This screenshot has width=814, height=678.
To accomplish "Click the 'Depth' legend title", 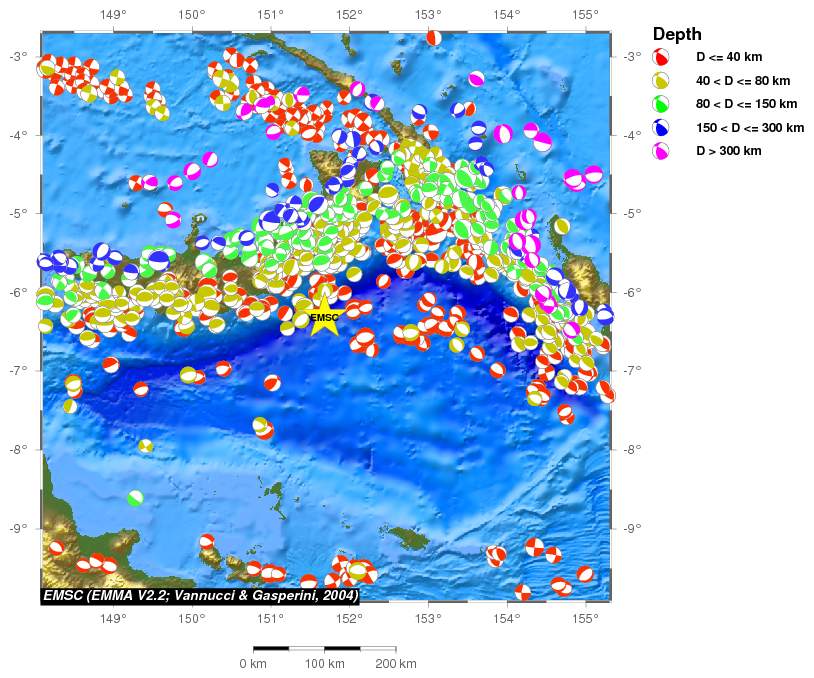I will click(677, 34).
